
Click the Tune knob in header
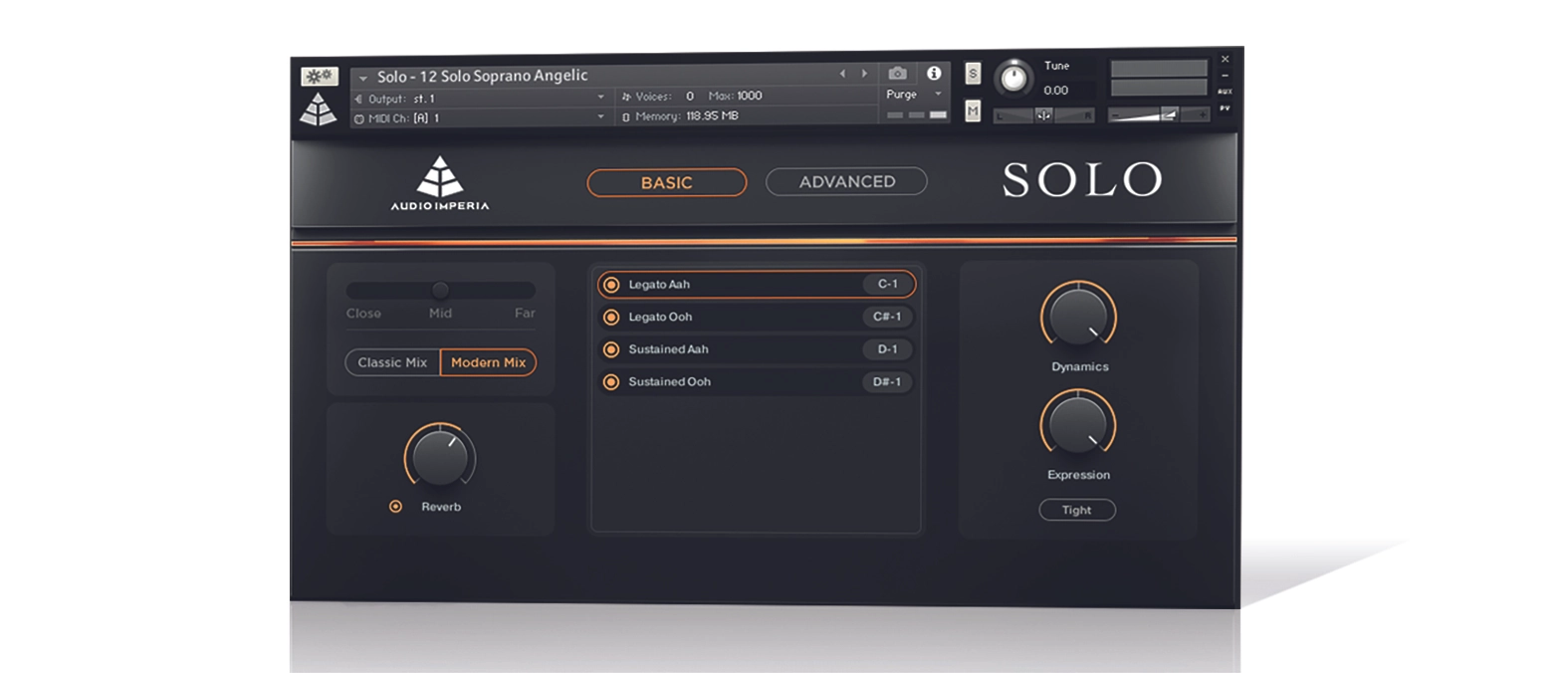[1013, 78]
